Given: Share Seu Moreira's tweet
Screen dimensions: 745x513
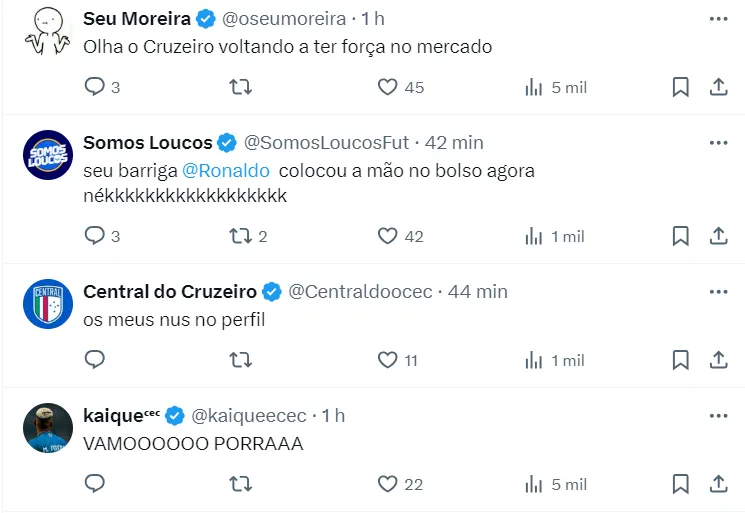Looking at the screenshot, I should pos(718,87).
